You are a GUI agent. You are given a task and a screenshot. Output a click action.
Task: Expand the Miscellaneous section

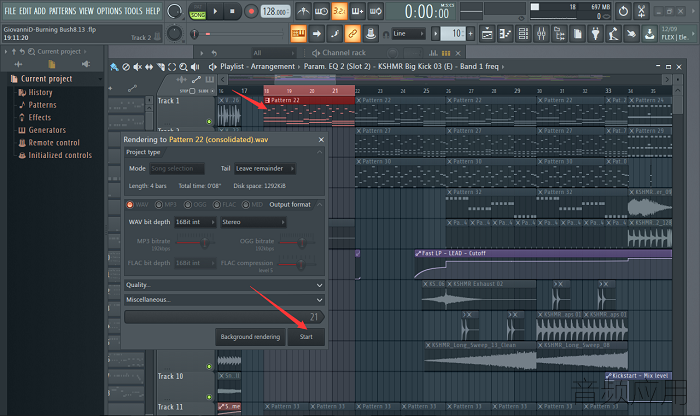coord(224,300)
